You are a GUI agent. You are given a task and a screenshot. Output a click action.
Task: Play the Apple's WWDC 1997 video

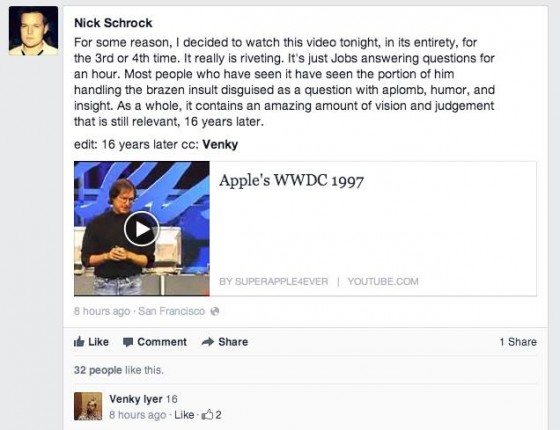coord(141,229)
